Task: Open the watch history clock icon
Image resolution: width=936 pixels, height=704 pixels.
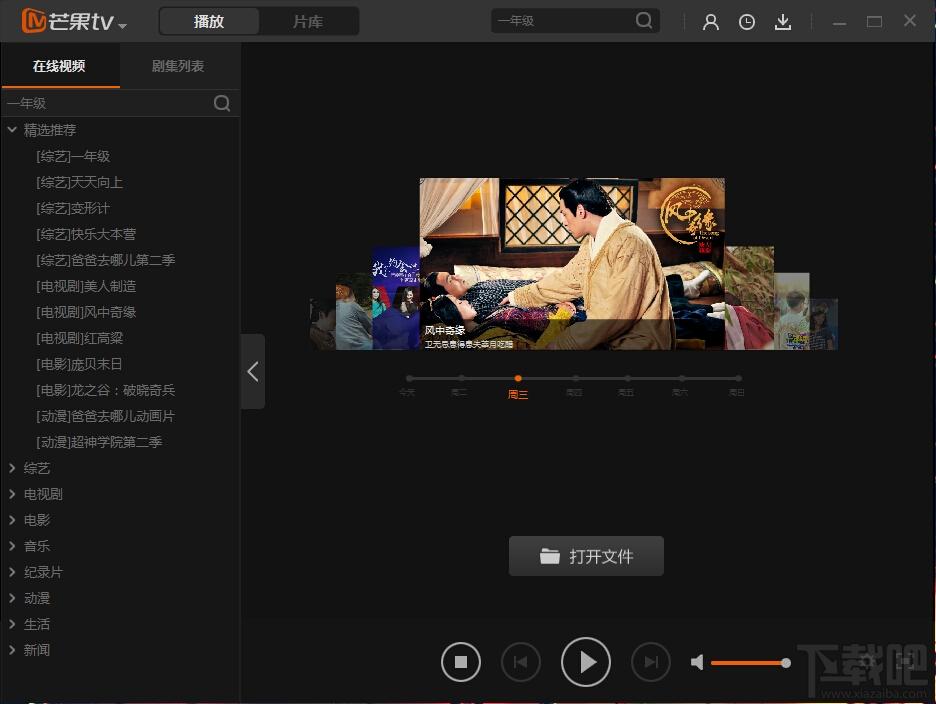Action: coord(747,22)
